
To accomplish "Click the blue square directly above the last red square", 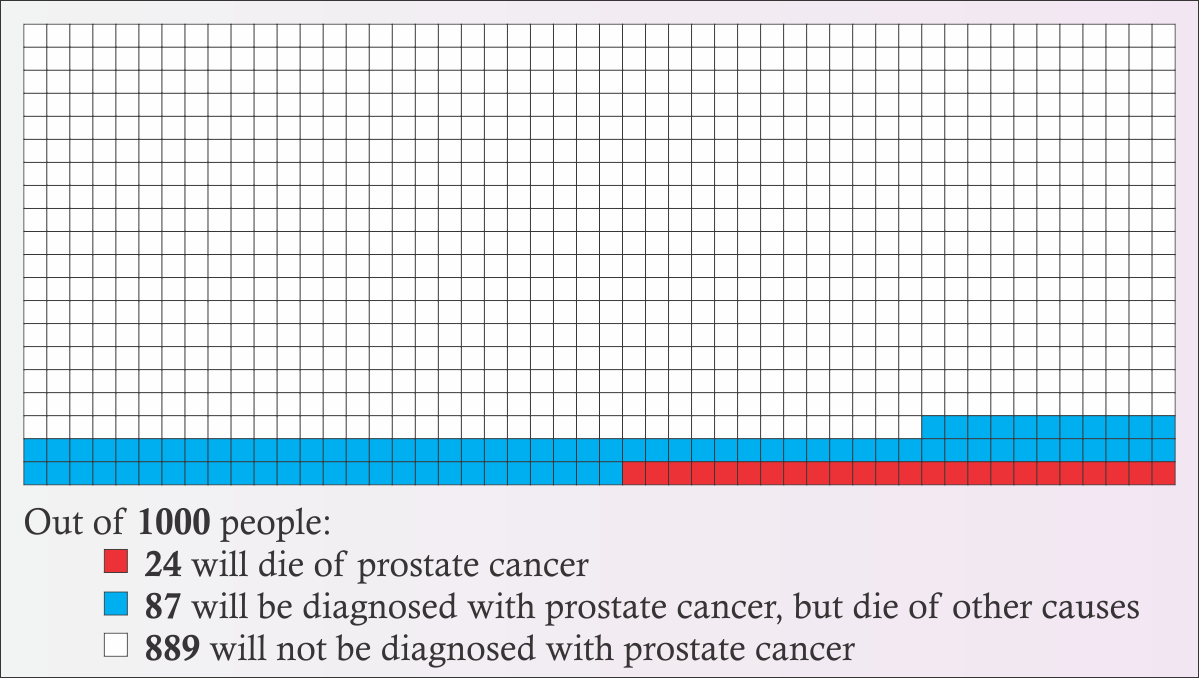I will (1164, 450).
